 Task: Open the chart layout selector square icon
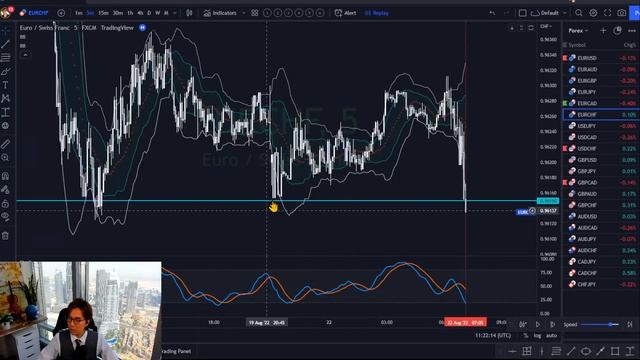[522, 13]
